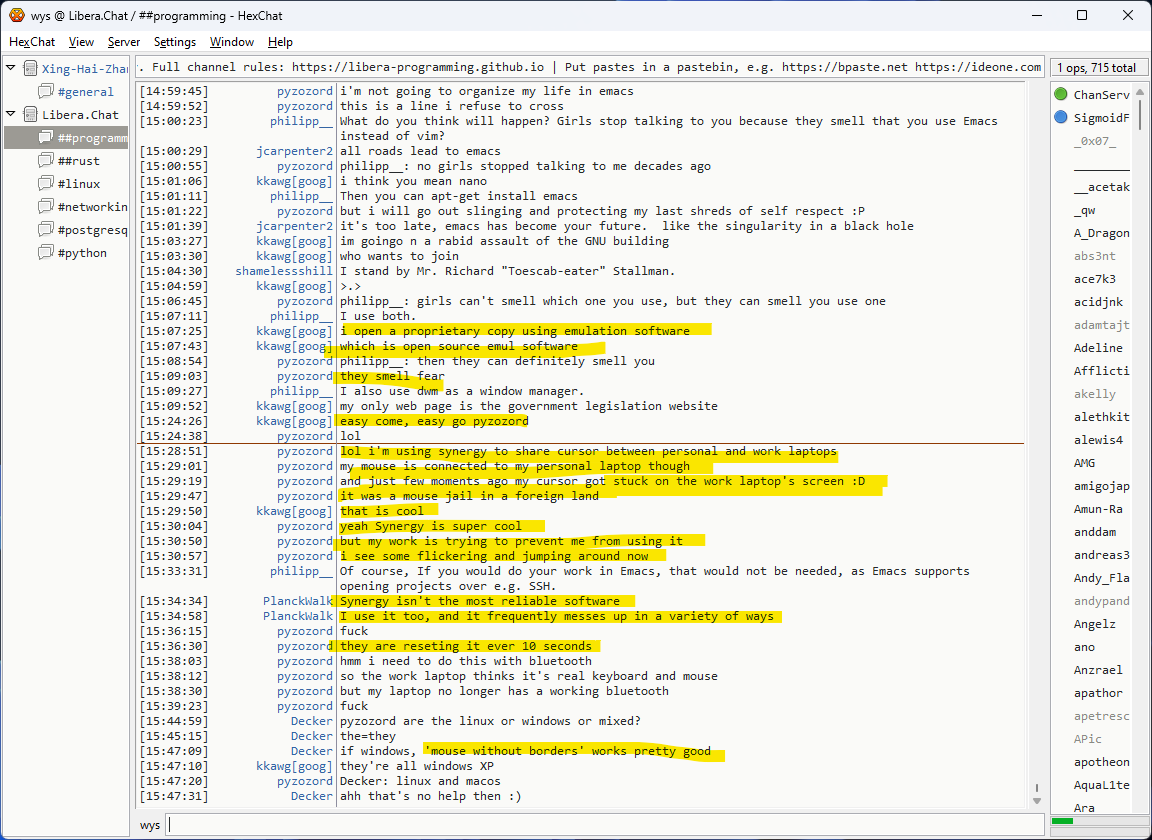Select the #general channel in the tree
The height and width of the screenshot is (840, 1152).
pyautogui.click(x=85, y=92)
